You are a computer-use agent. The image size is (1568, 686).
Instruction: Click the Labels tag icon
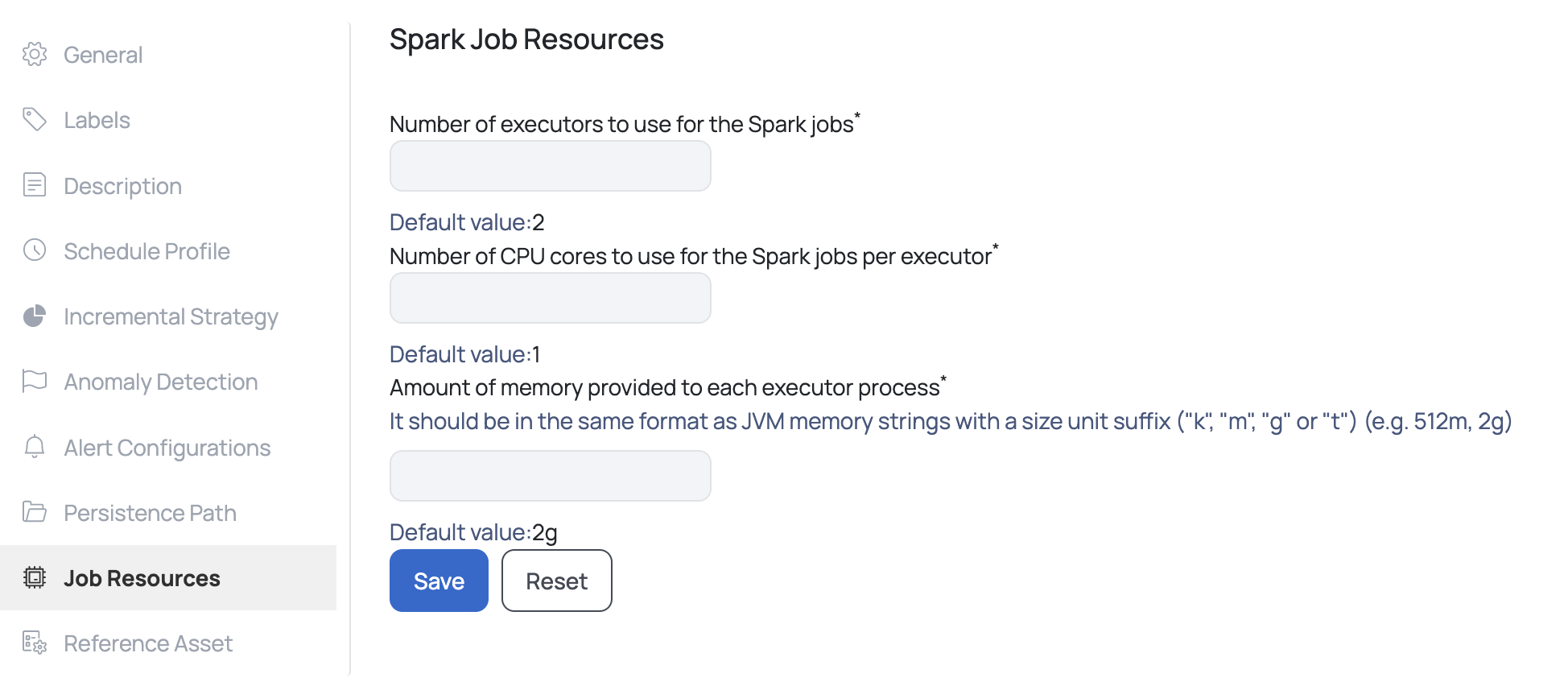pos(35,119)
